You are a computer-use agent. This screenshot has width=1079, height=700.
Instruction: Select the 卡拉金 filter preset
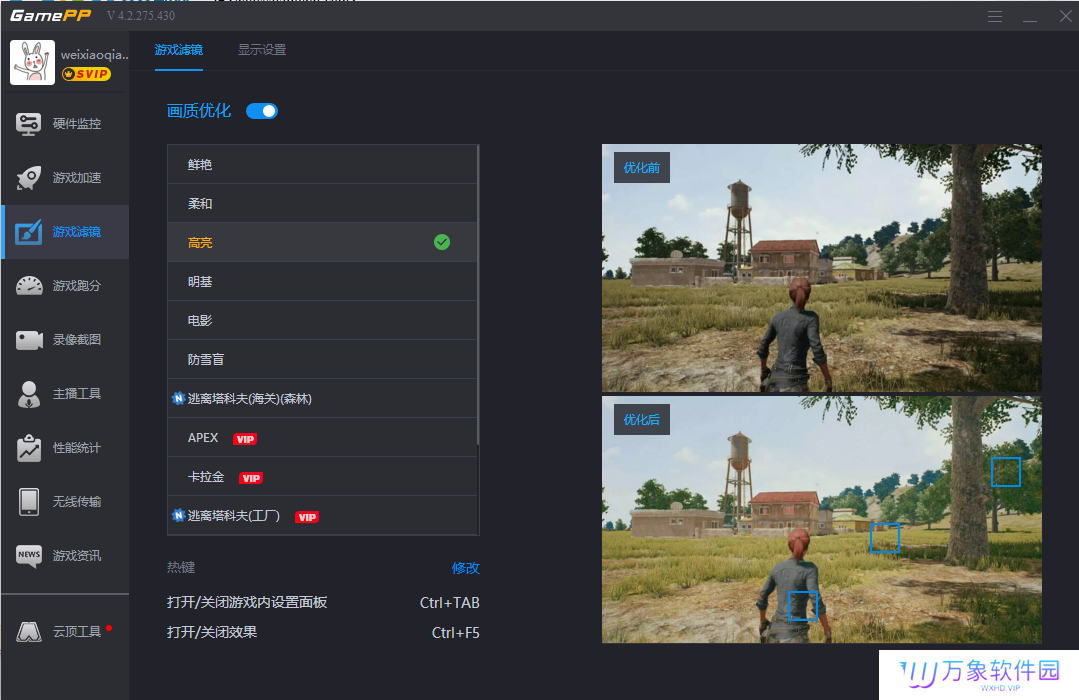click(x=322, y=476)
